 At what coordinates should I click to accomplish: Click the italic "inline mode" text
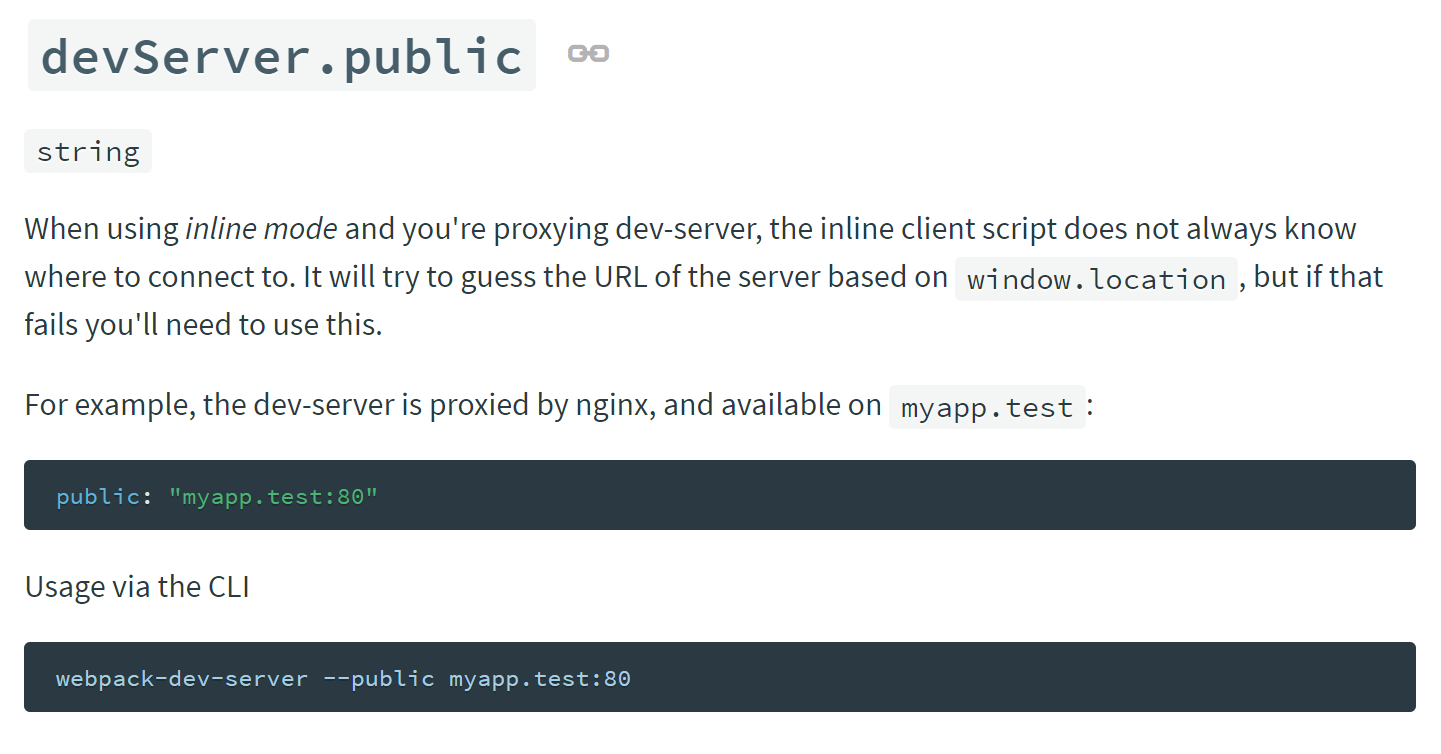point(261,229)
